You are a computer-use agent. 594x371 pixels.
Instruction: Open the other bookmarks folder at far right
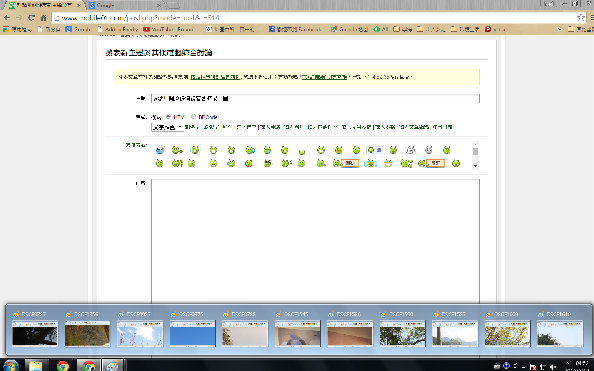tap(580, 29)
